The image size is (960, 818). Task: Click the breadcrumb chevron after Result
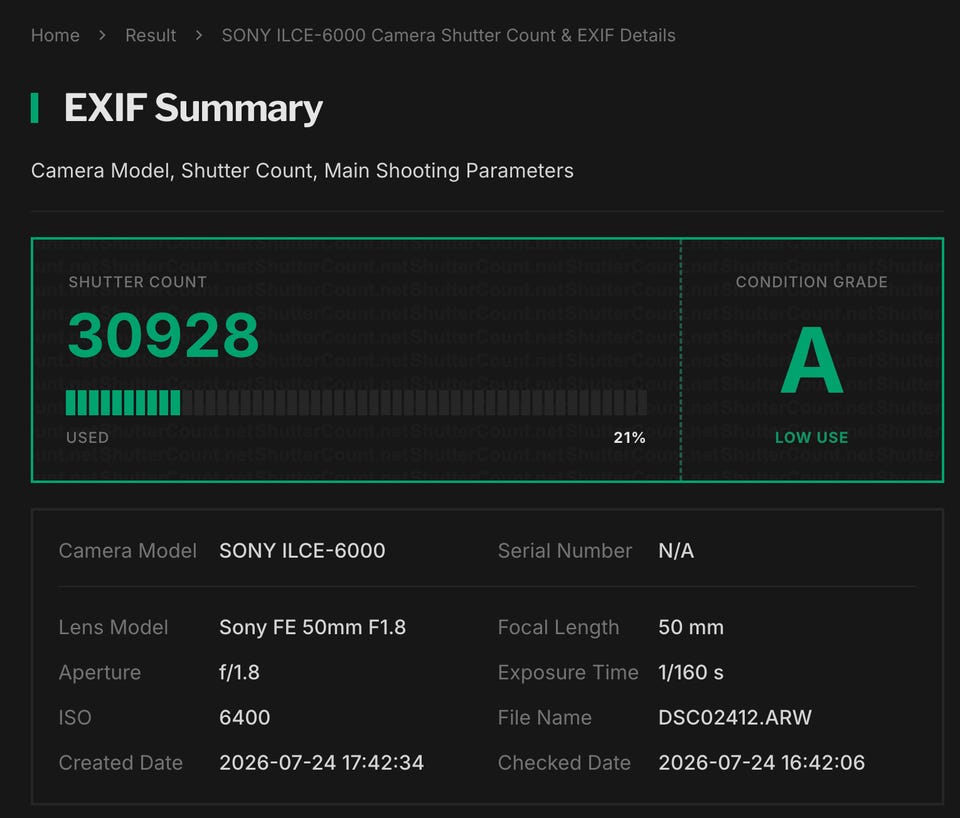pos(198,36)
